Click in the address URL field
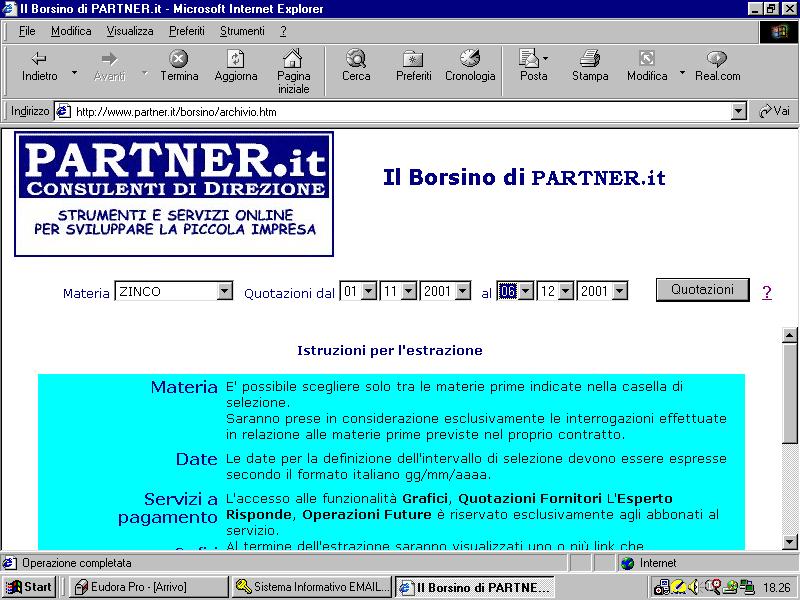Viewport: 800px width, 600px height. point(401,111)
